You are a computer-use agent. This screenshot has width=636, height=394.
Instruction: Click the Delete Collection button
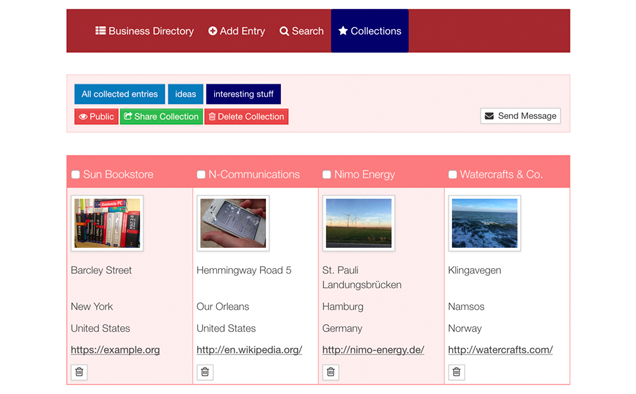point(247,116)
